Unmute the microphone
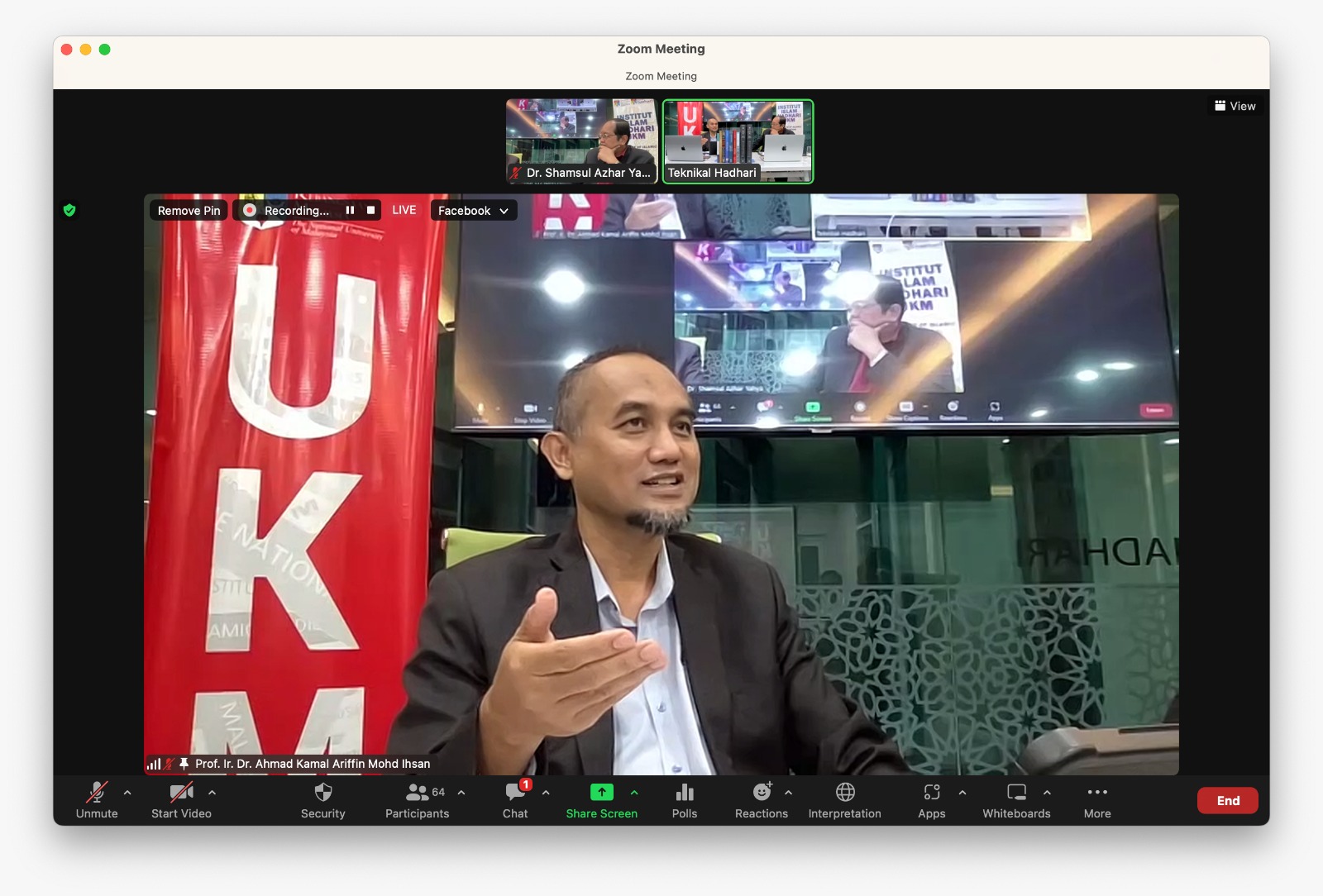This screenshot has height=896, width=1323. click(x=97, y=800)
